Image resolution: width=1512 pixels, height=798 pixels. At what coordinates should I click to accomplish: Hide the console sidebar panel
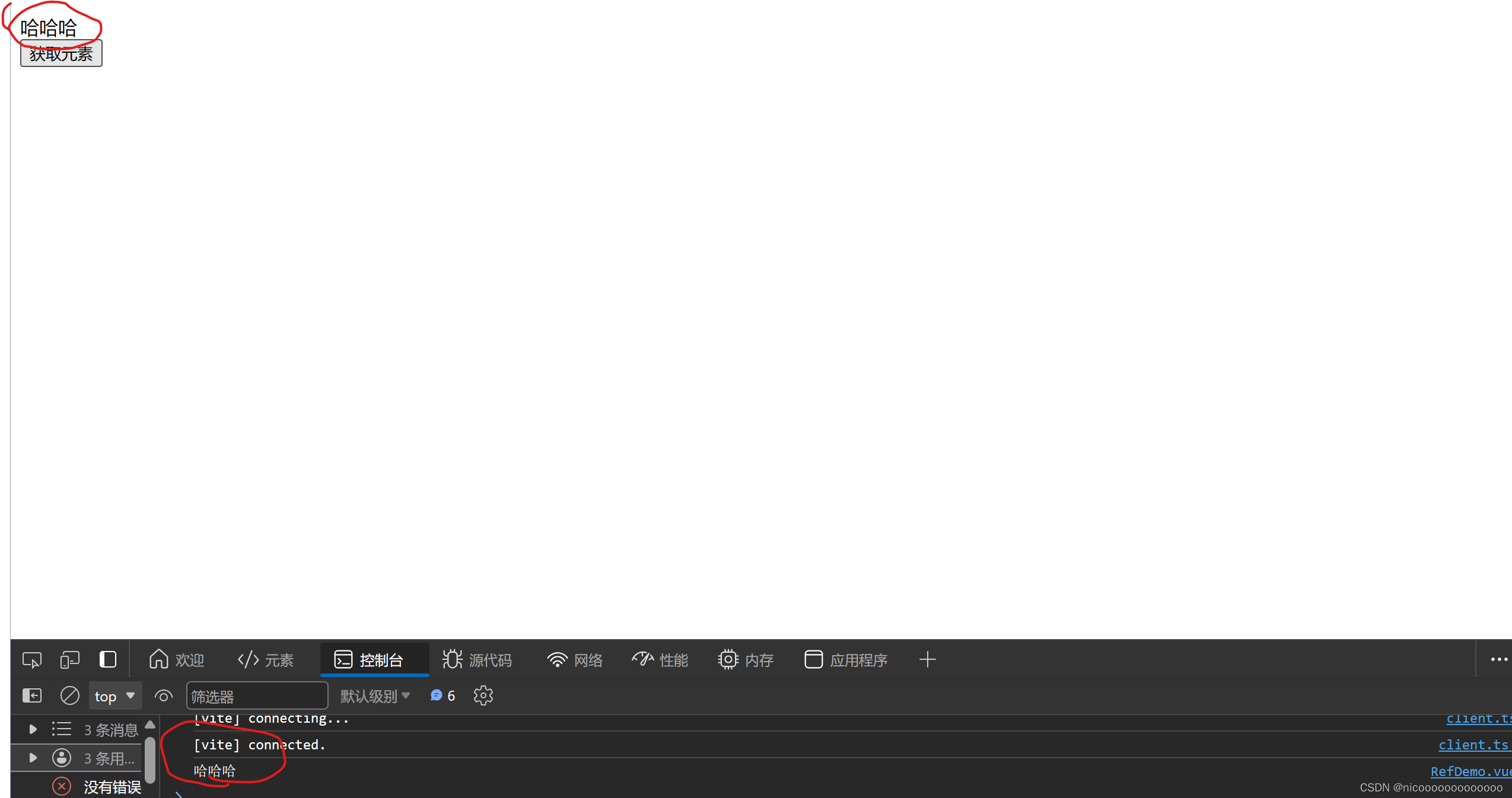[32, 695]
